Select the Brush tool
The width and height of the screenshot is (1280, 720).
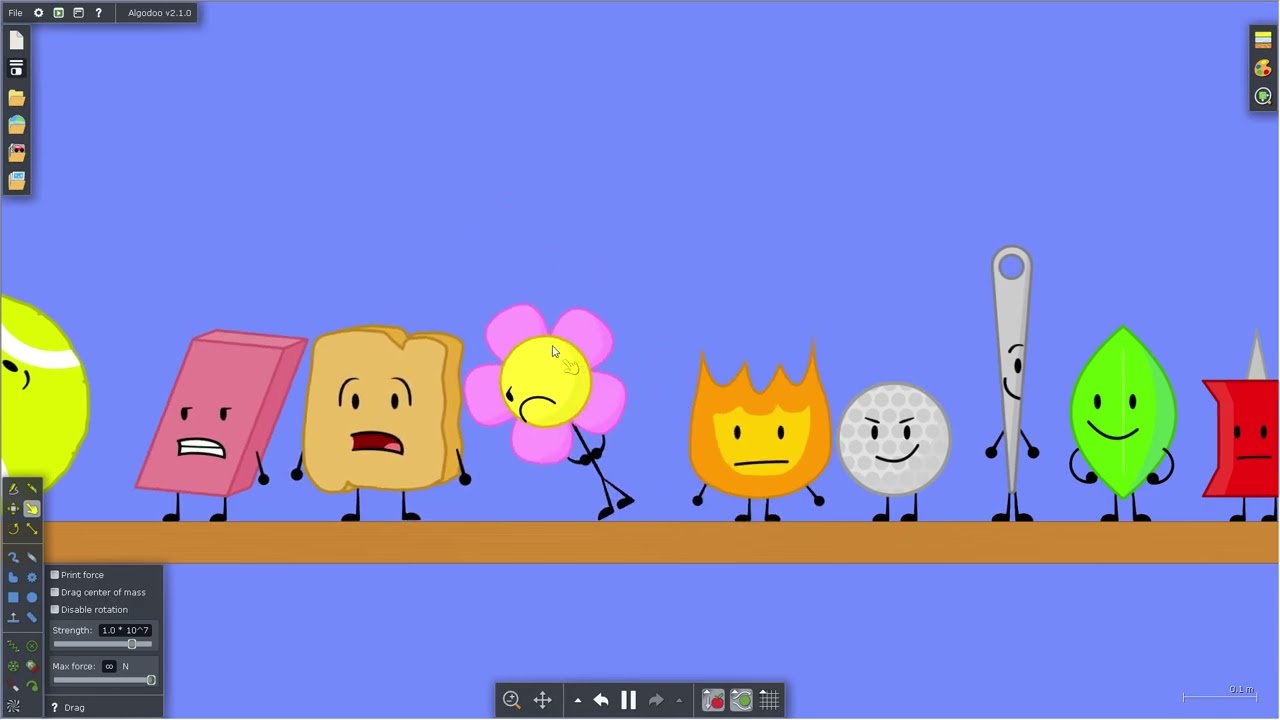(13, 557)
